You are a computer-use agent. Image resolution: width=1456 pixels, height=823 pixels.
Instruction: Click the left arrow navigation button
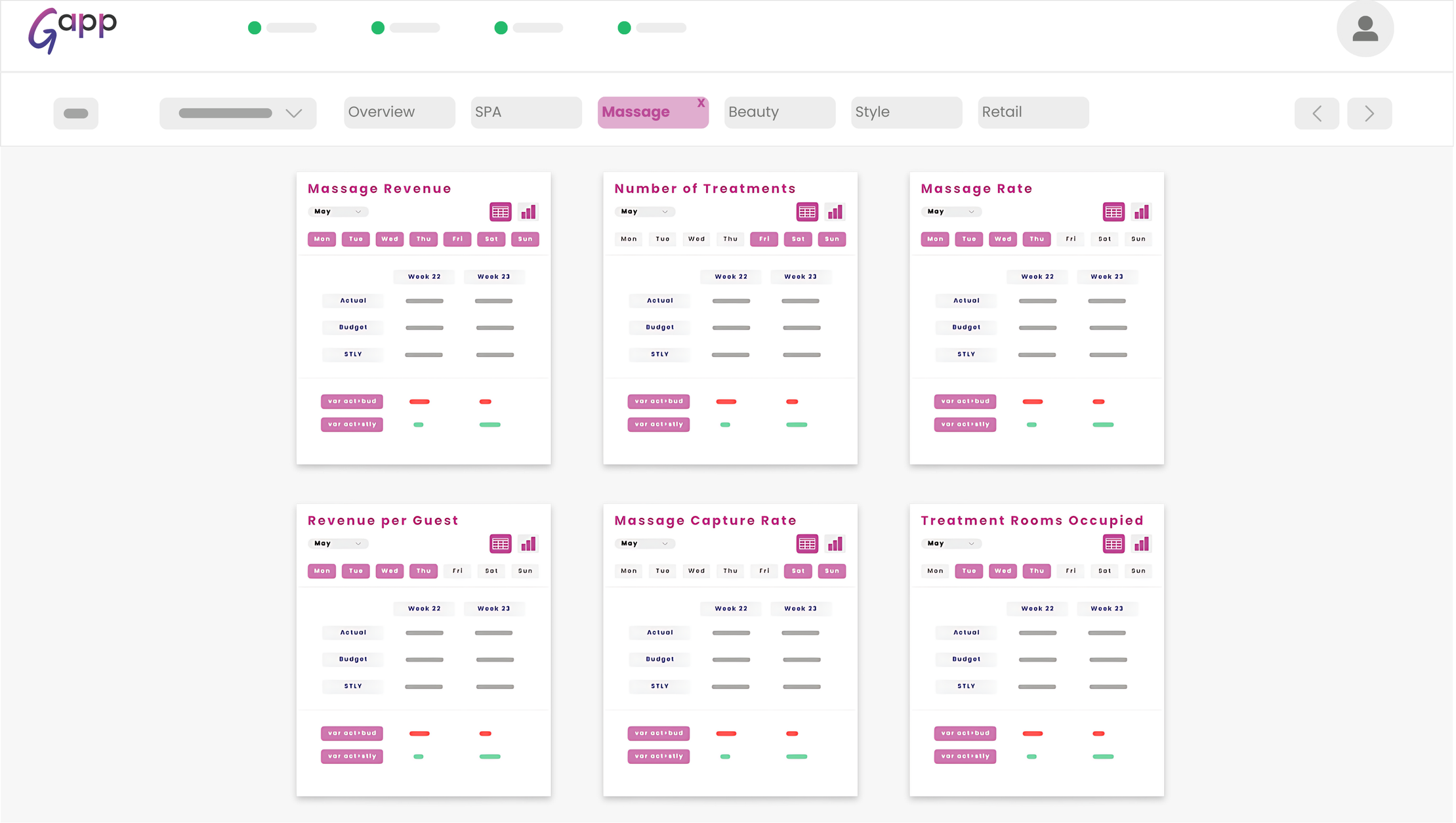(1318, 114)
